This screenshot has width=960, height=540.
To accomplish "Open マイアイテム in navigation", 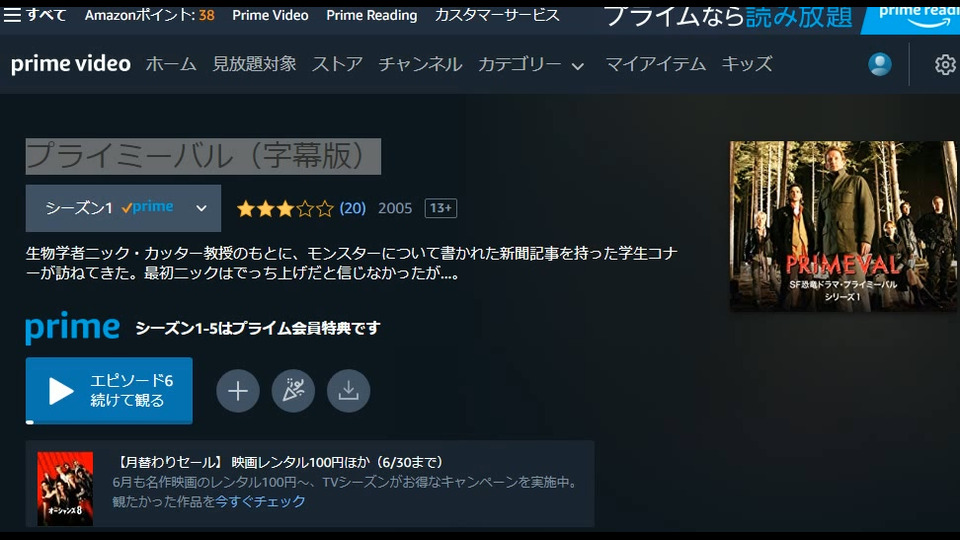I will point(655,64).
